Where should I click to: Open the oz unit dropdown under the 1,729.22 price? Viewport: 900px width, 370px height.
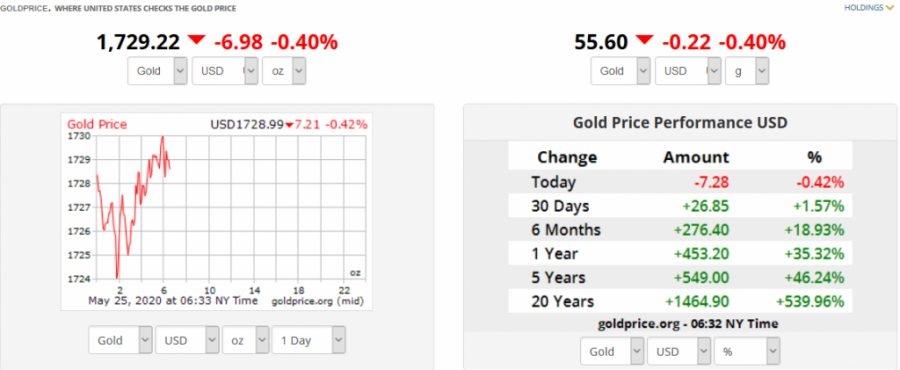pyautogui.click(x=284, y=71)
